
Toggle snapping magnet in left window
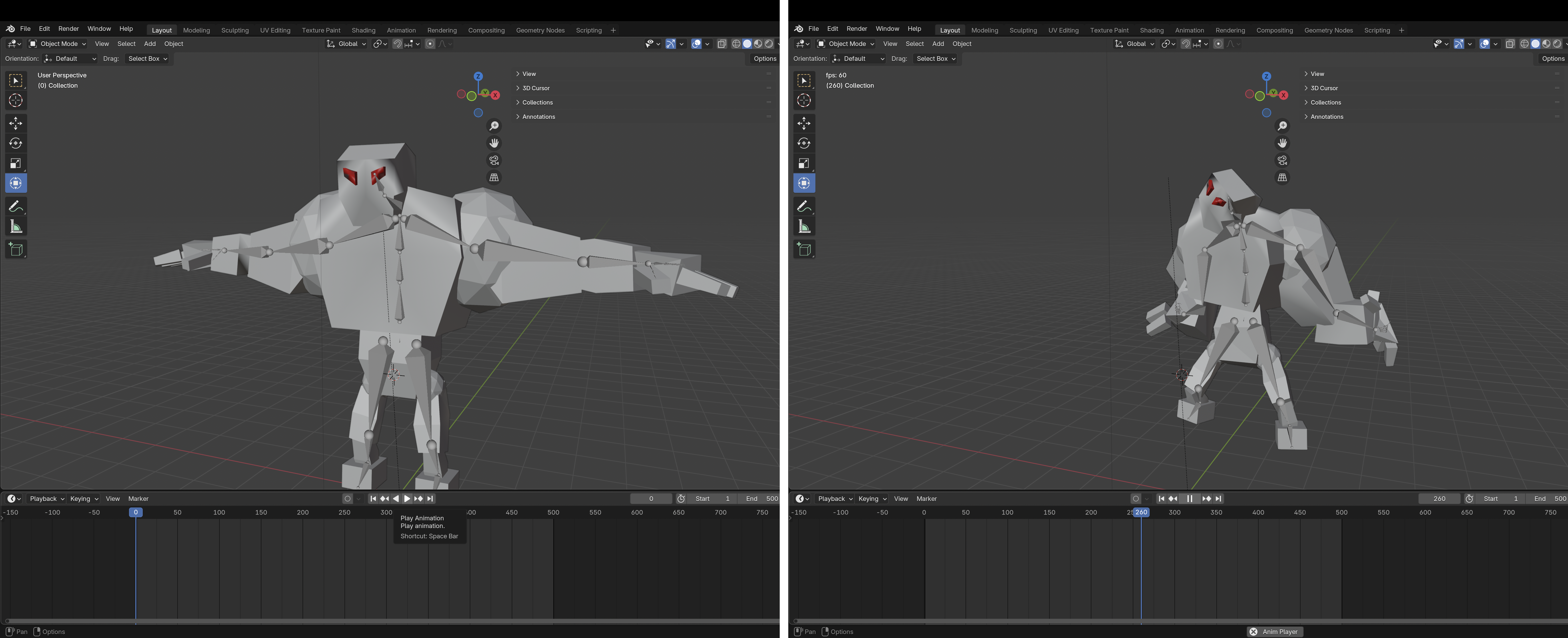point(398,44)
